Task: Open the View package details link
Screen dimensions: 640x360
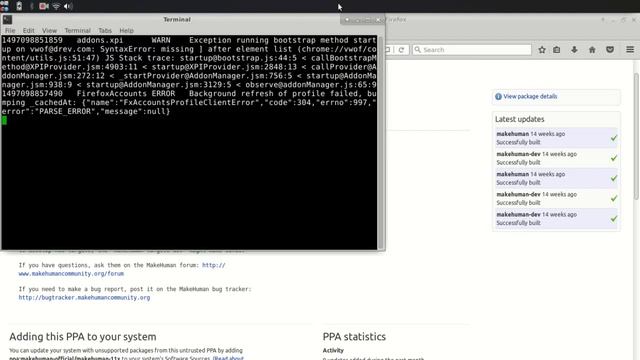Action: click(530, 97)
